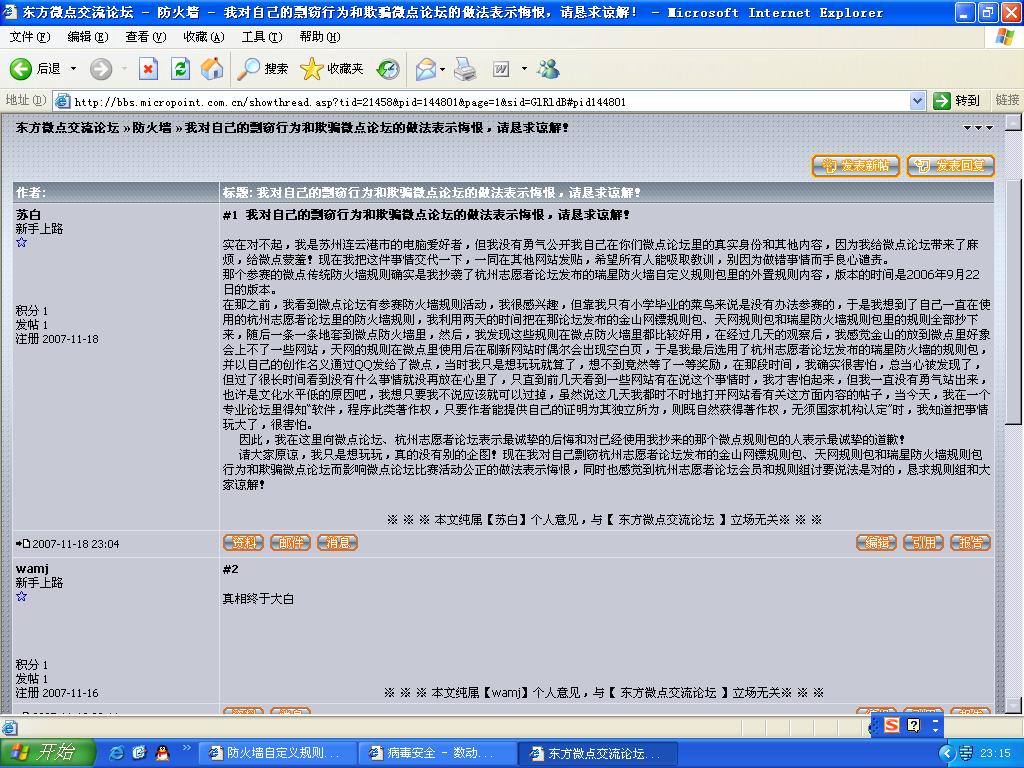Refresh the page with the green arrows icon
Image resolution: width=1024 pixels, height=768 pixels.
pyautogui.click(x=180, y=69)
